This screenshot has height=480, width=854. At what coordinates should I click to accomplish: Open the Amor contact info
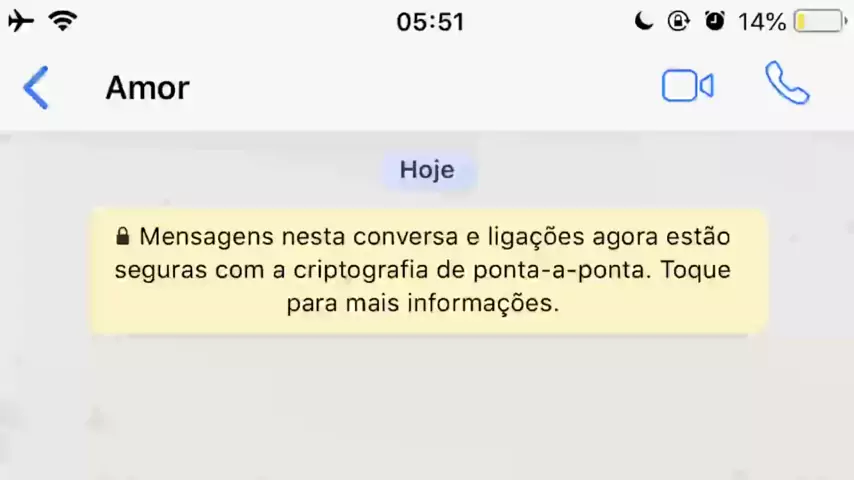click(148, 88)
